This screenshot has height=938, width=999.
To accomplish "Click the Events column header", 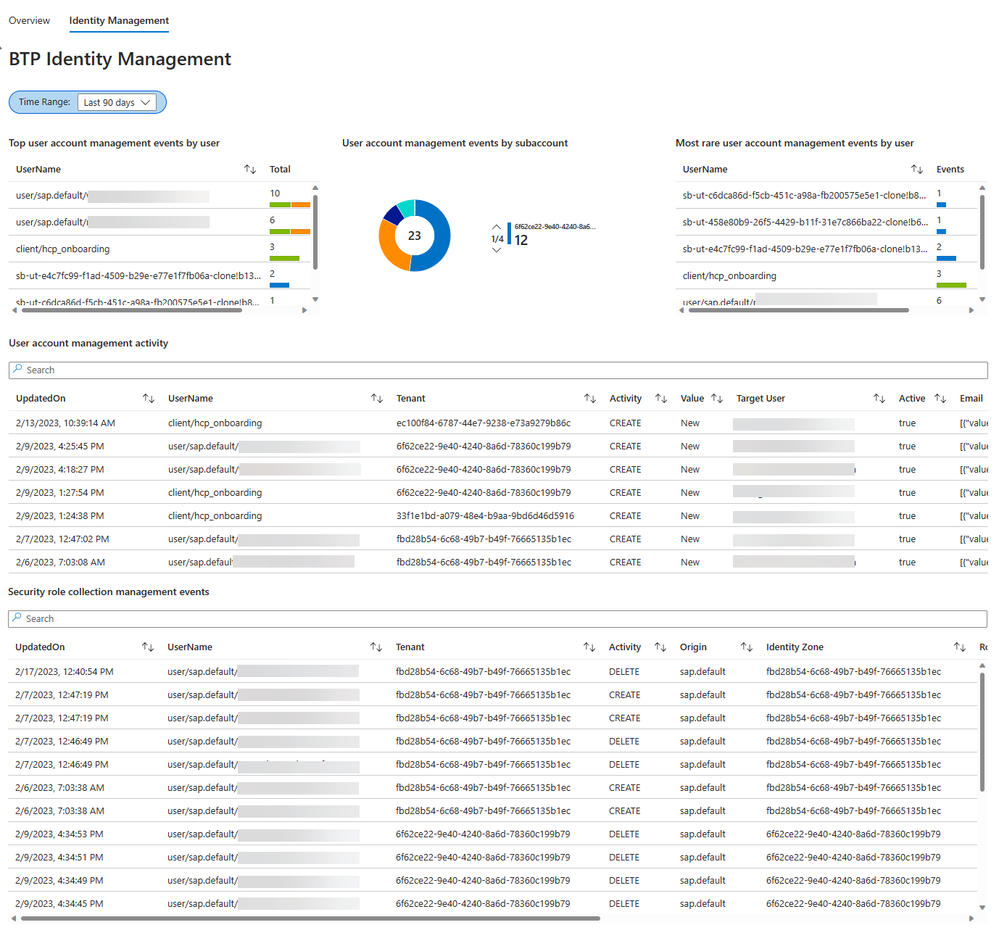I will tap(950, 170).
